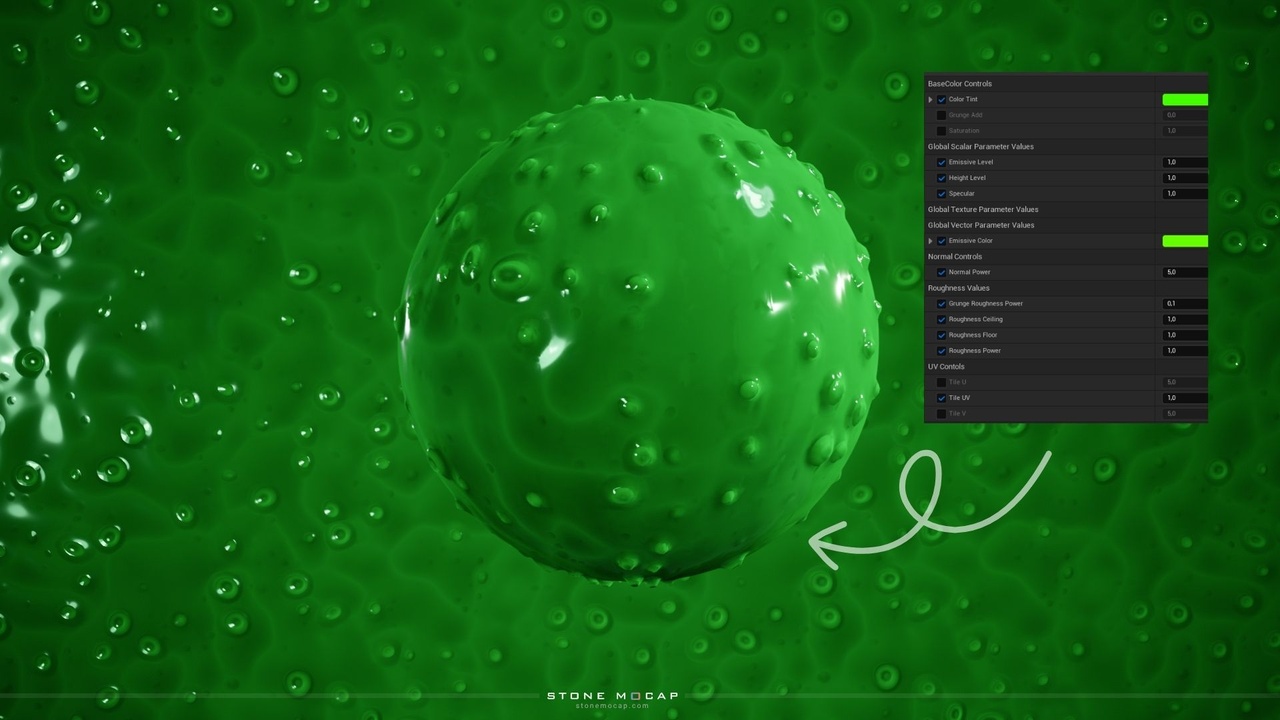Uncheck the Emissive Level checkbox

coord(941,162)
